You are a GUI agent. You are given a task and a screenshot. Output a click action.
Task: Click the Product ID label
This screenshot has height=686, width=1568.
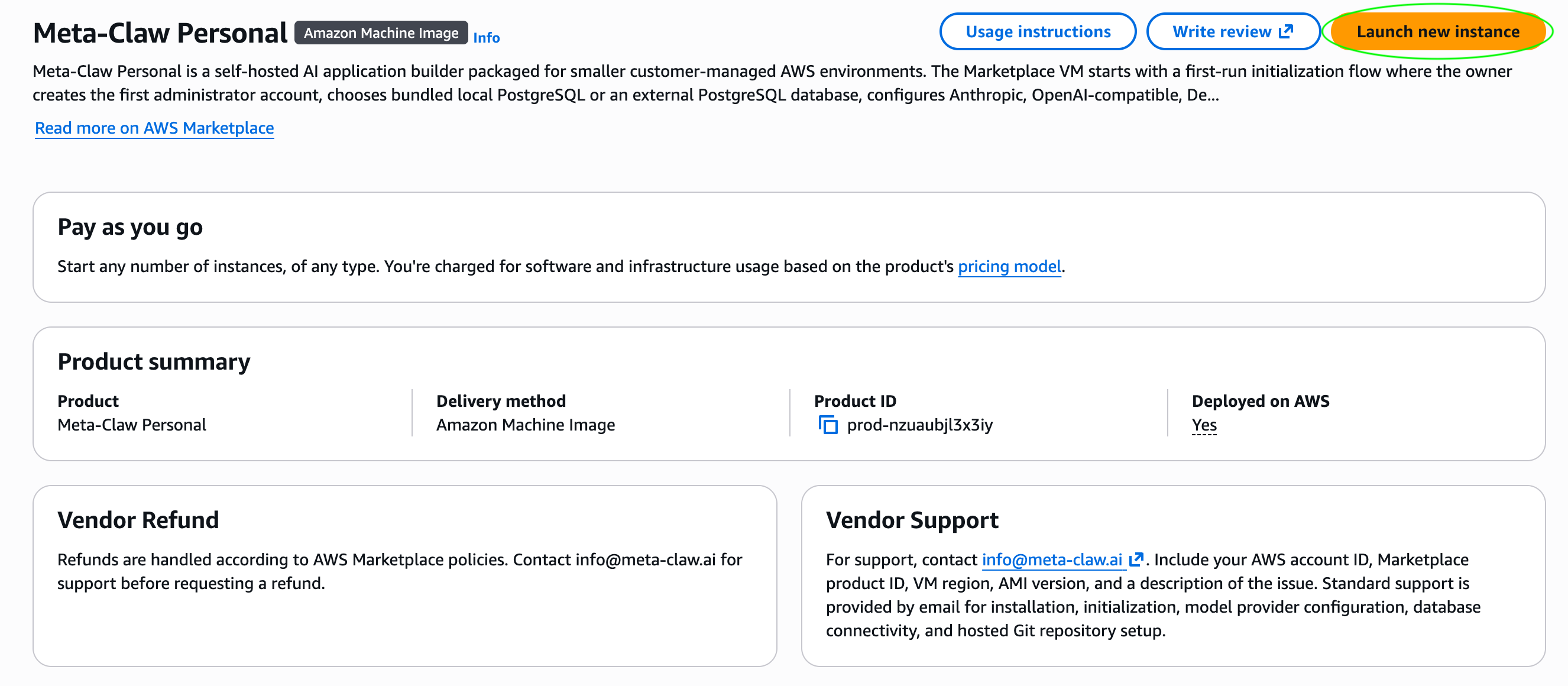coord(855,401)
